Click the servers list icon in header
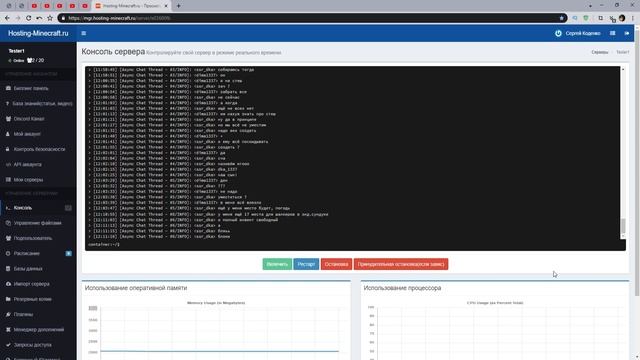This screenshot has width=640, height=360. (x=612, y=33)
